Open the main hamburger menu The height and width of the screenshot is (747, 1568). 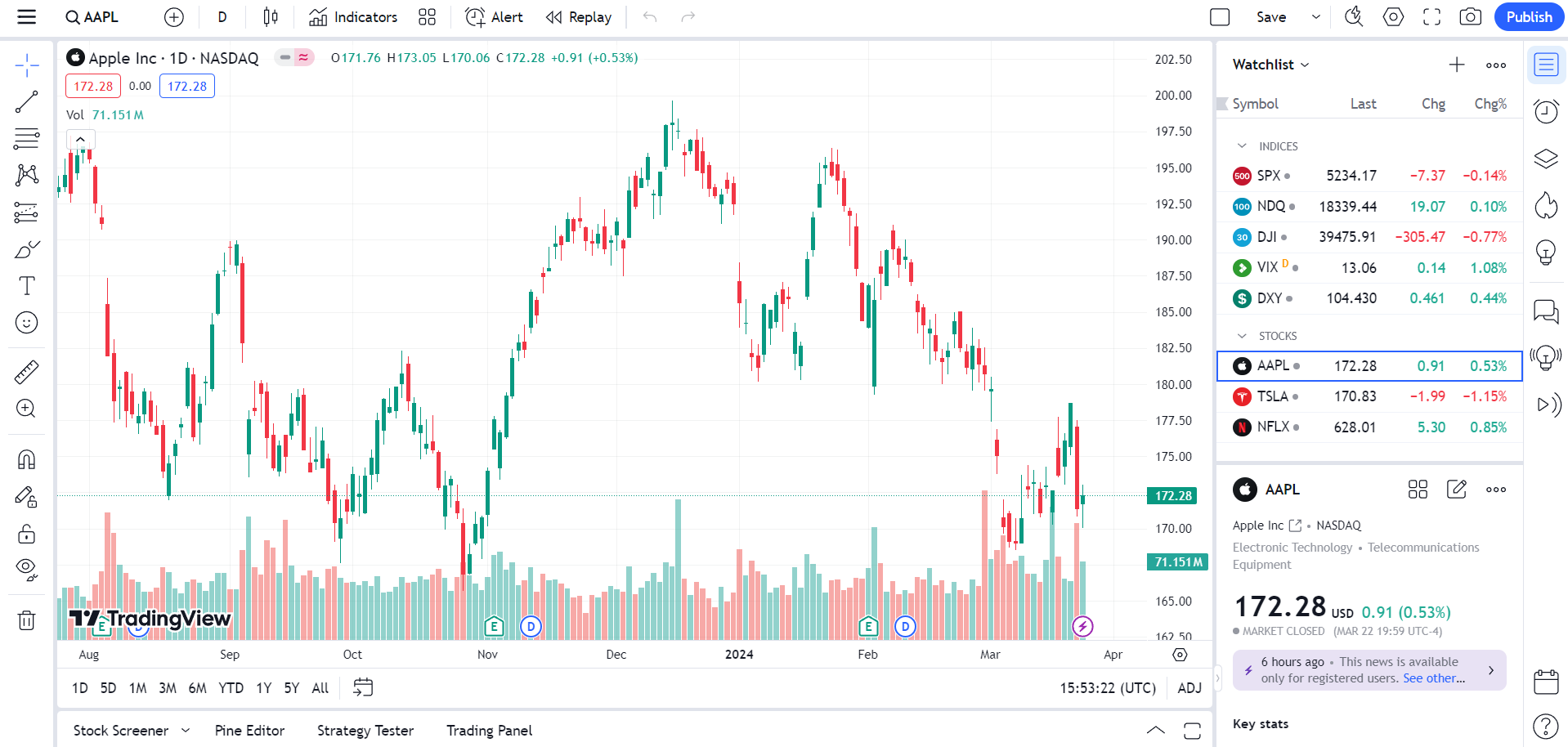pyautogui.click(x=27, y=17)
